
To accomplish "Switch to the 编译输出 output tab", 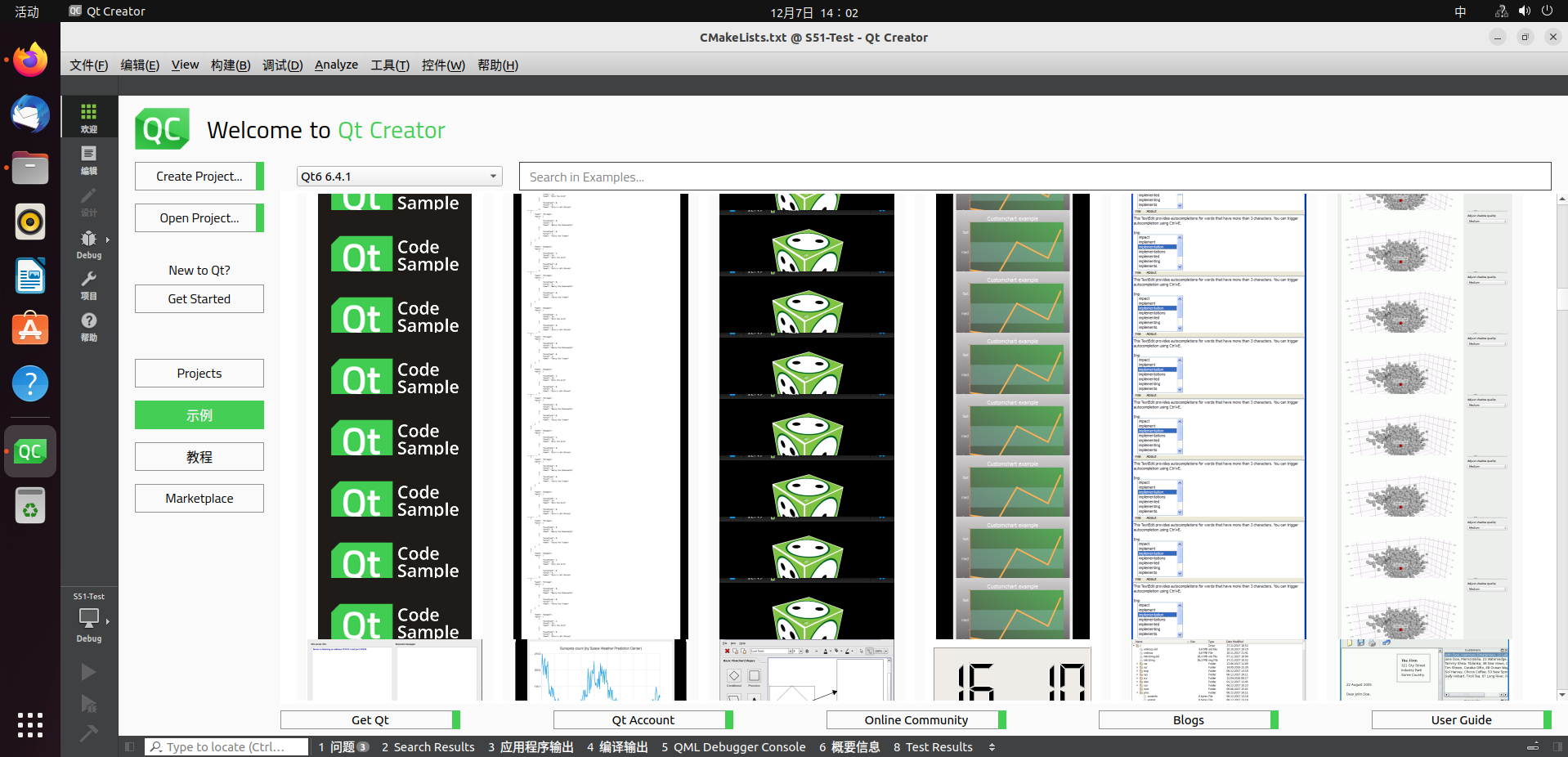I will tap(617, 747).
